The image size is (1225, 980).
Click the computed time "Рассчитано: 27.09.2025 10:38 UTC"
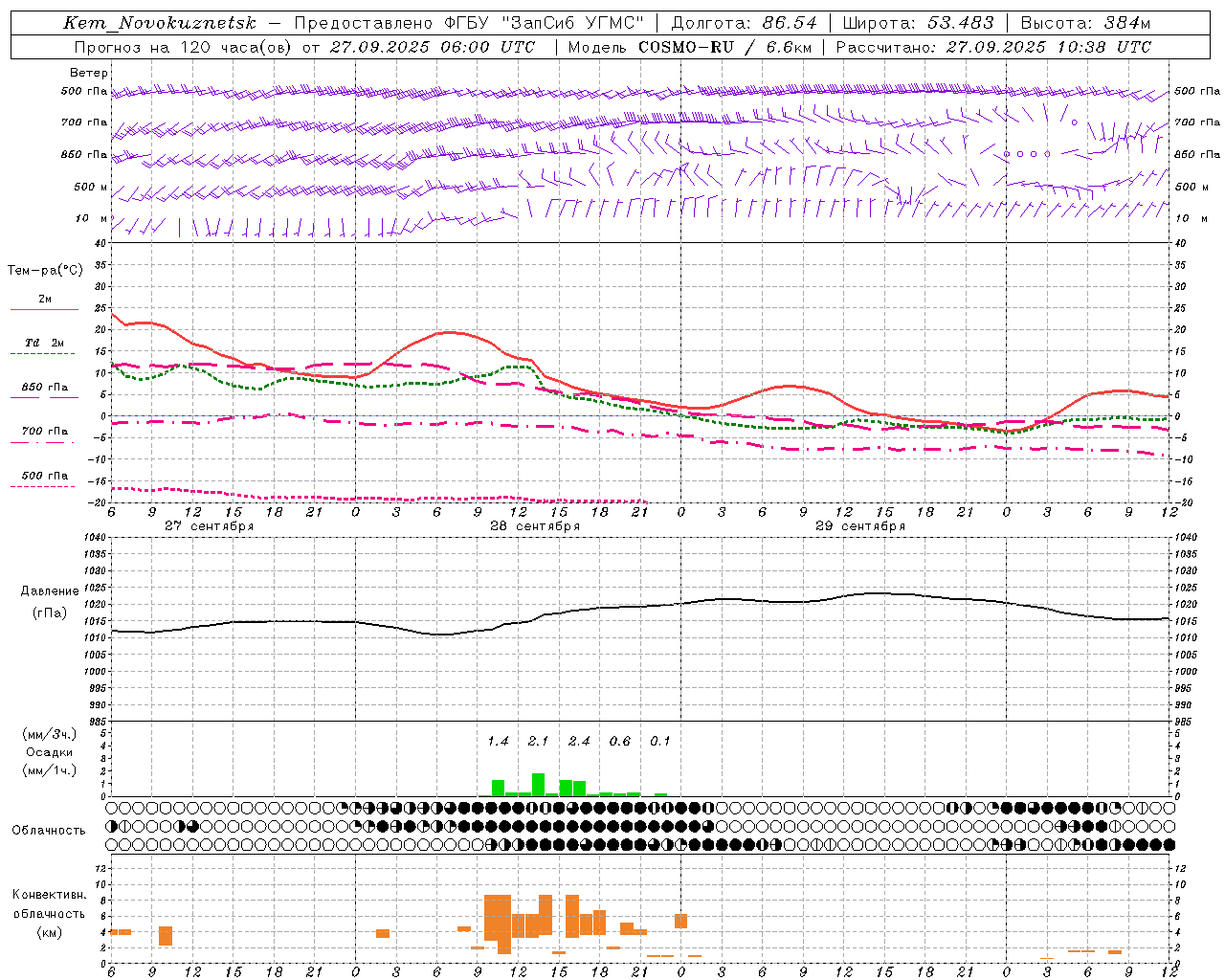pyautogui.click(x=993, y=47)
